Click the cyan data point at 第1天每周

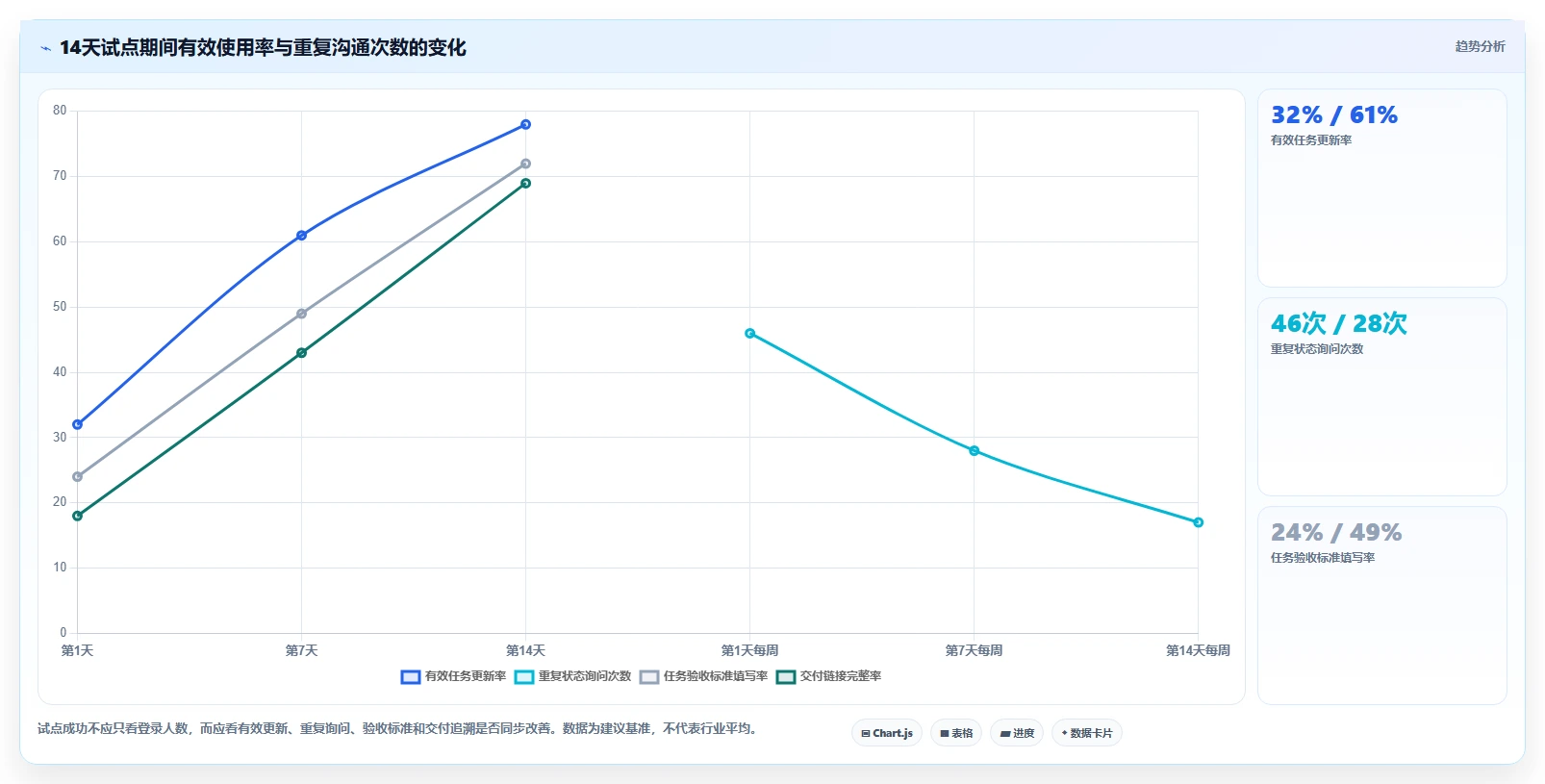coord(749,334)
